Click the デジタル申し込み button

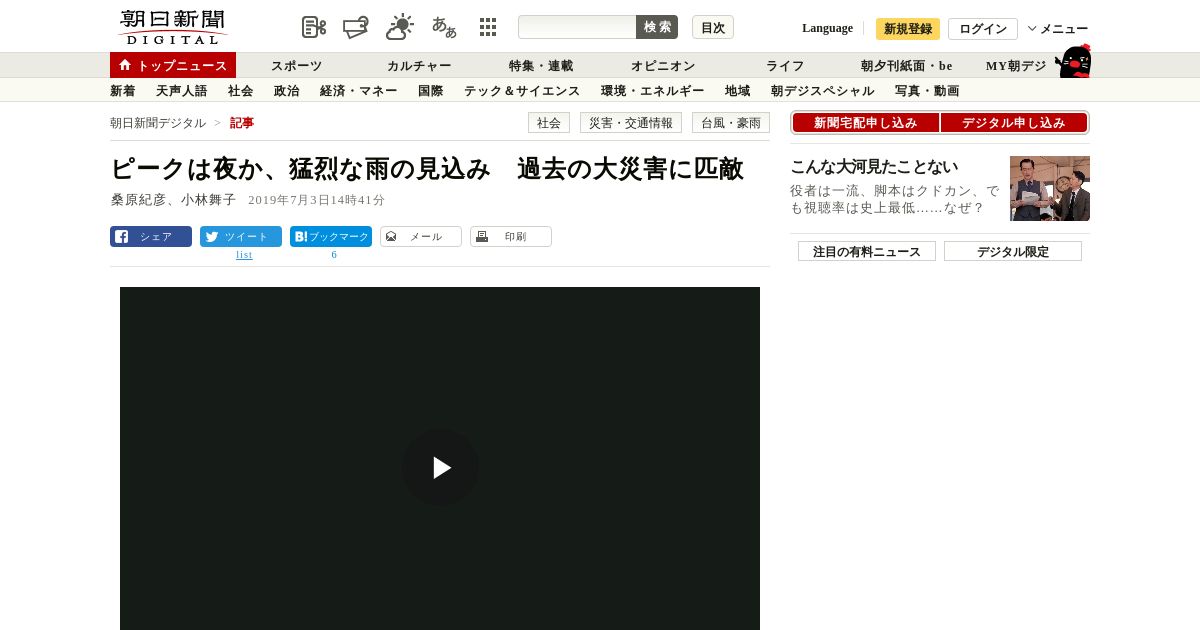1014,123
